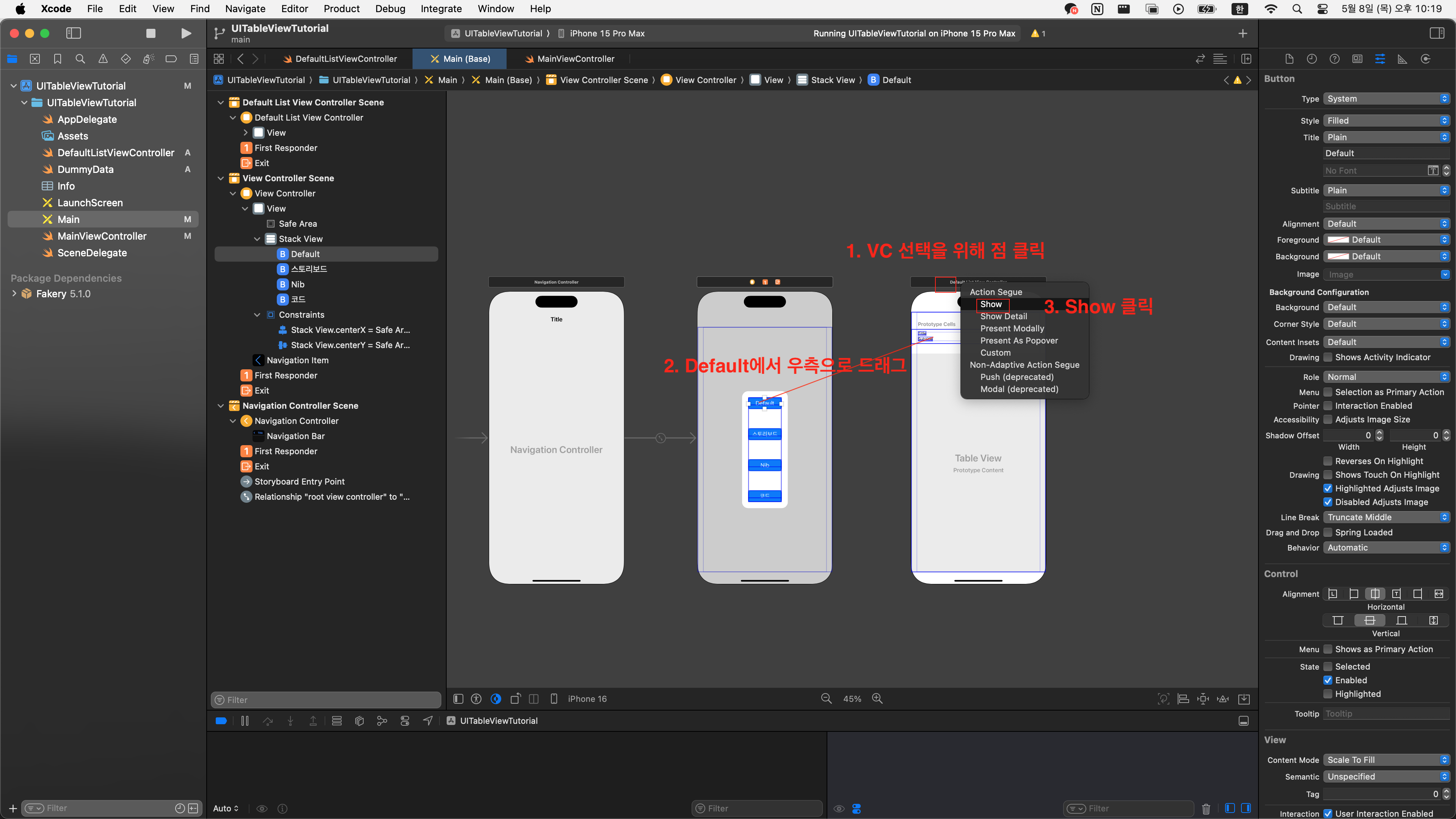
Task: Enable Pointer Interaction Enabled checkbox
Action: tap(1328, 406)
